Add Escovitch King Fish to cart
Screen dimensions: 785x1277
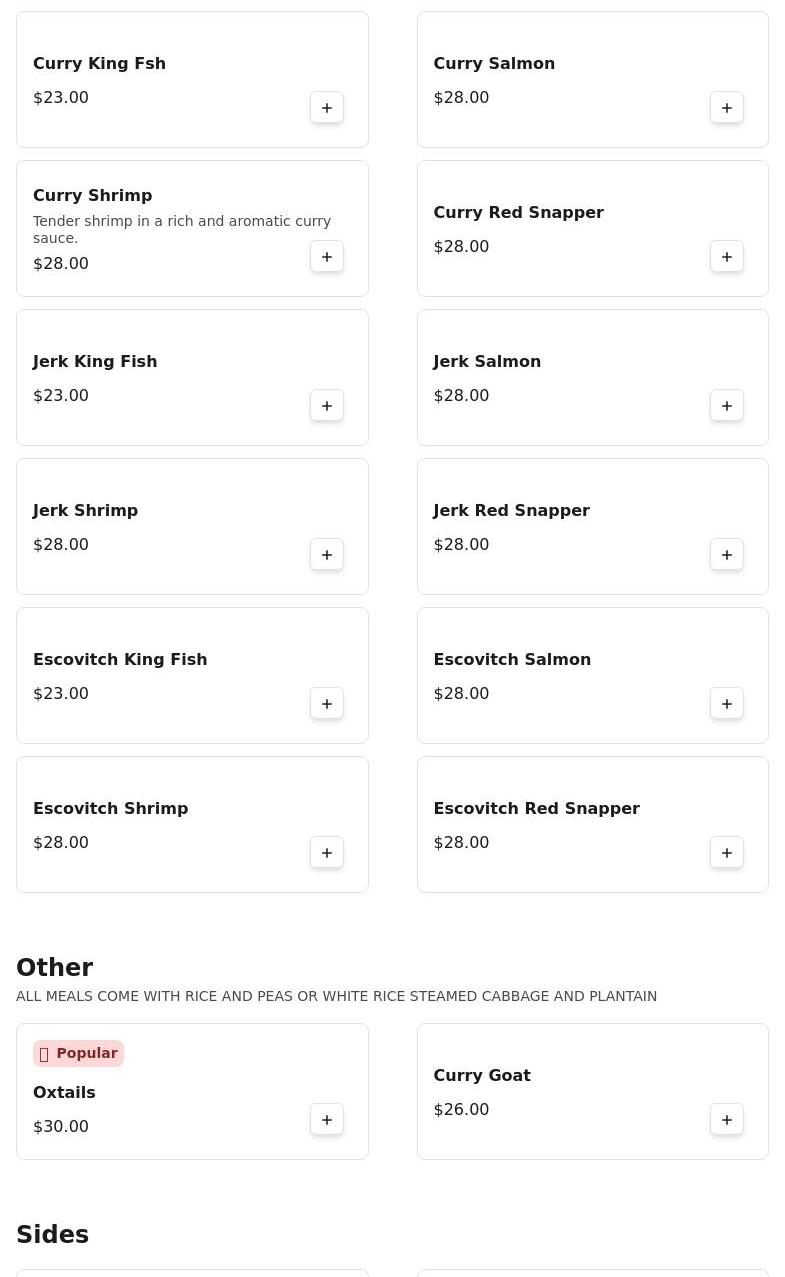[327, 704]
